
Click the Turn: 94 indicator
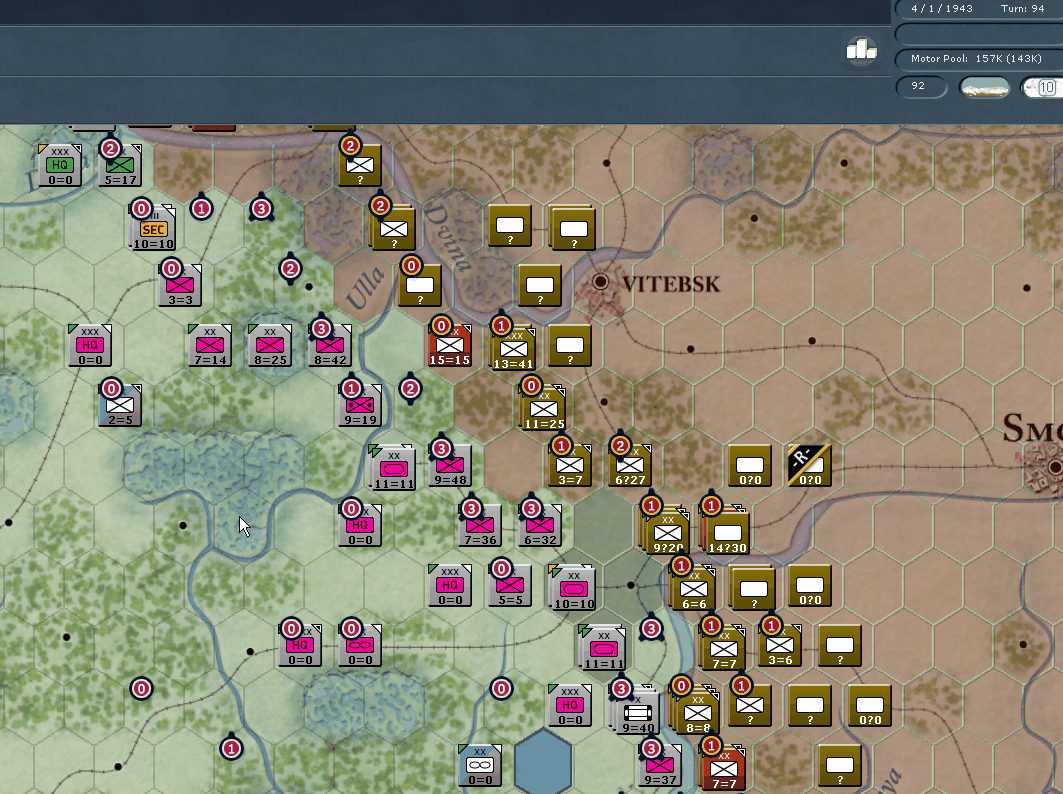pos(1022,9)
